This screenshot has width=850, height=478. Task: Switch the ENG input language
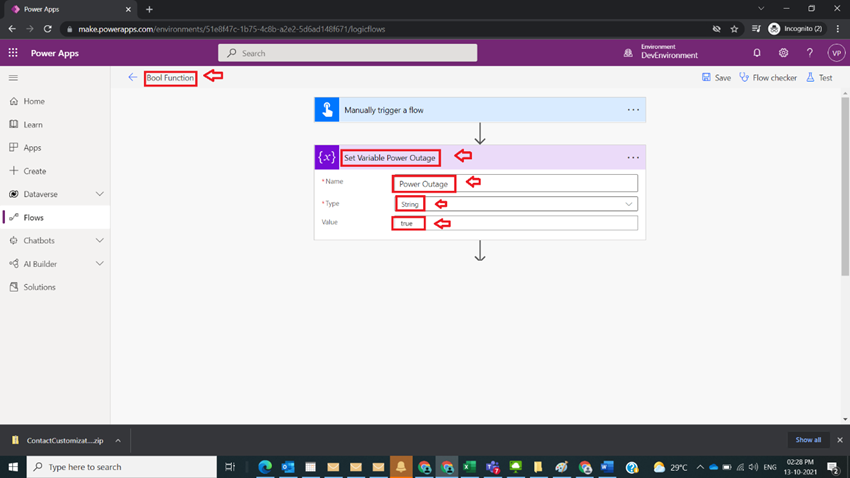(770, 467)
